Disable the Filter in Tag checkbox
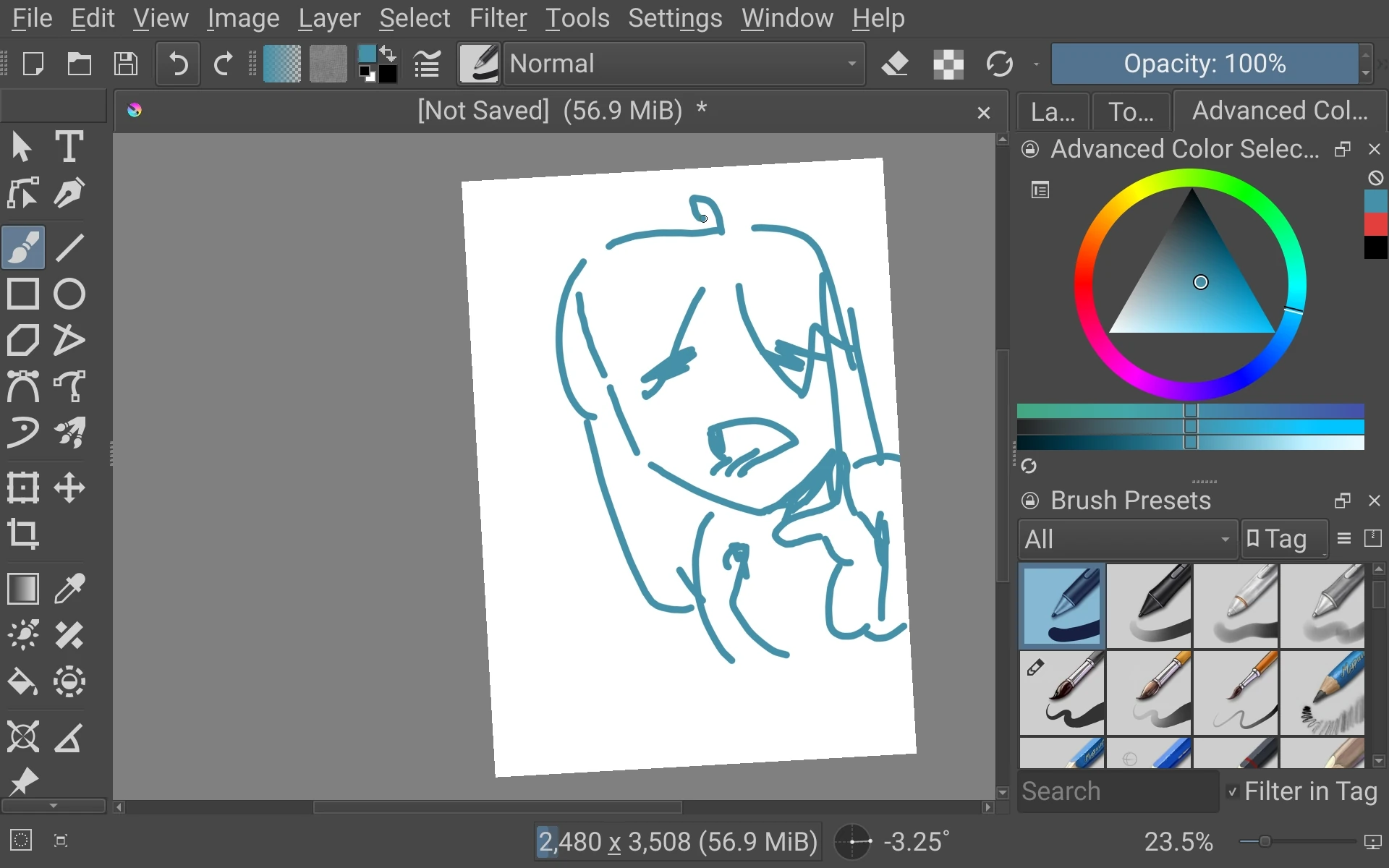Screen dimensions: 1389x868 tap(1233, 792)
